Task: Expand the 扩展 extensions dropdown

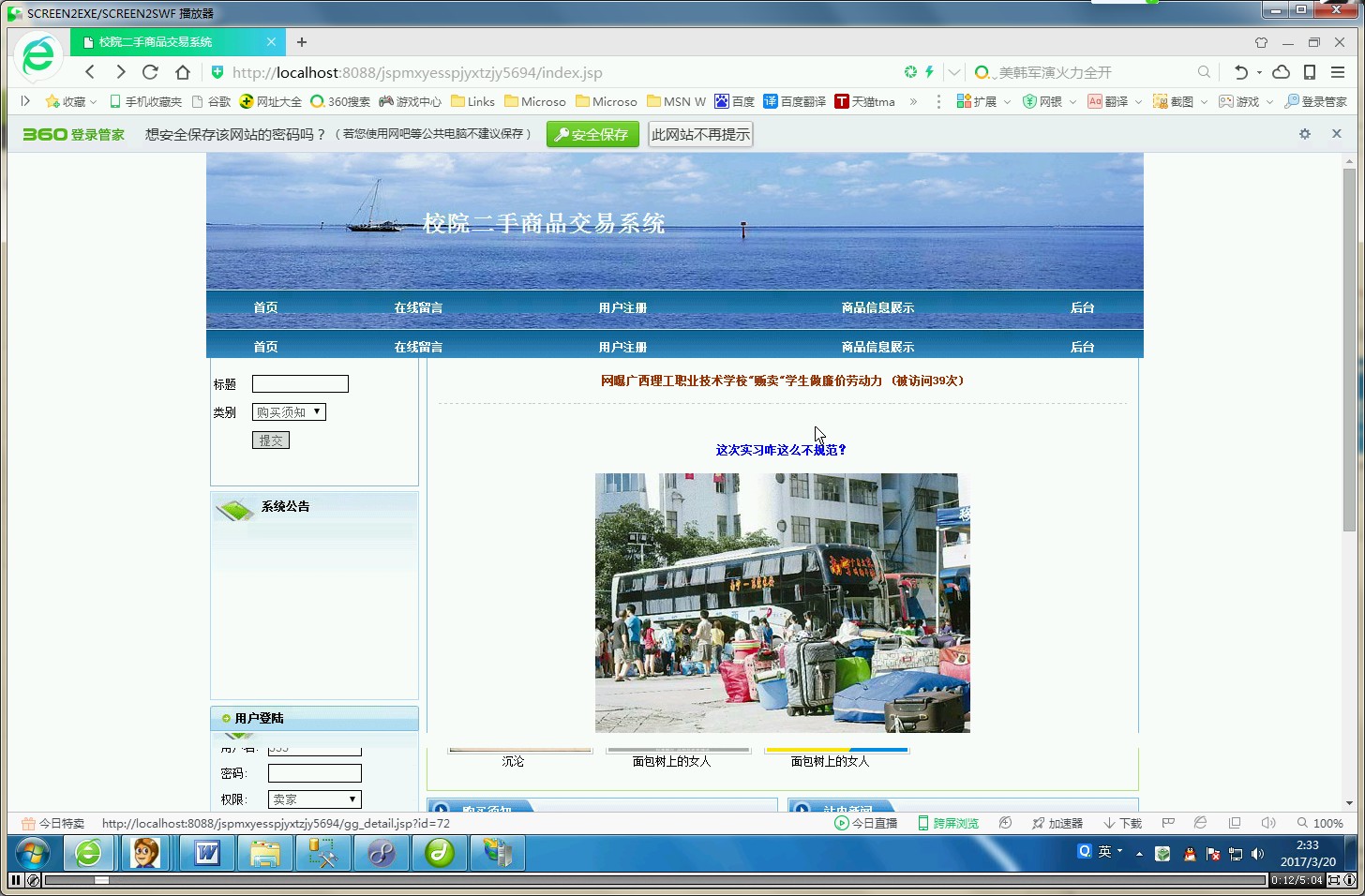Action: [x=983, y=101]
